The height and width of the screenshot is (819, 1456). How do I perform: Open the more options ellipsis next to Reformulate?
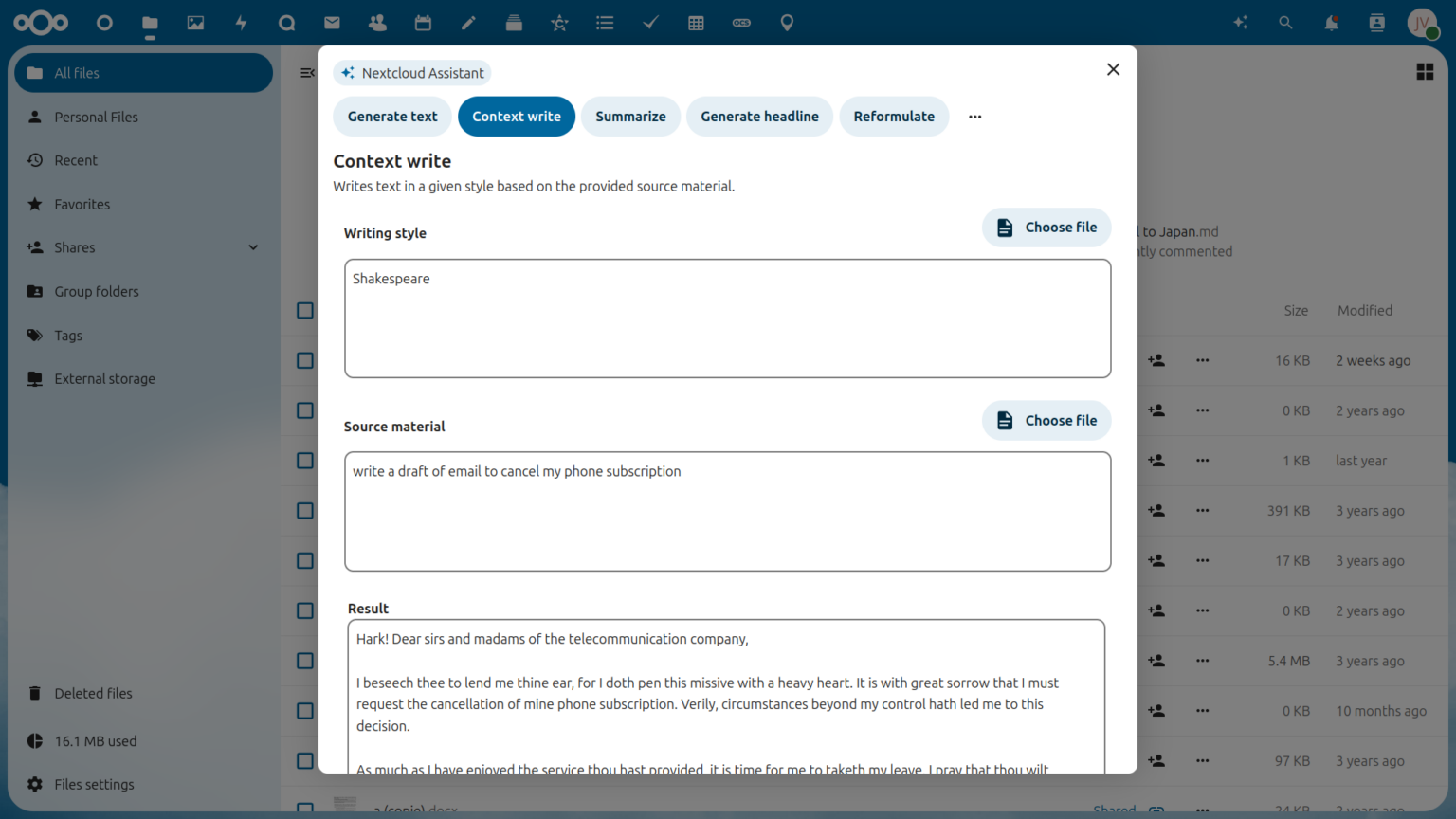point(974,116)
